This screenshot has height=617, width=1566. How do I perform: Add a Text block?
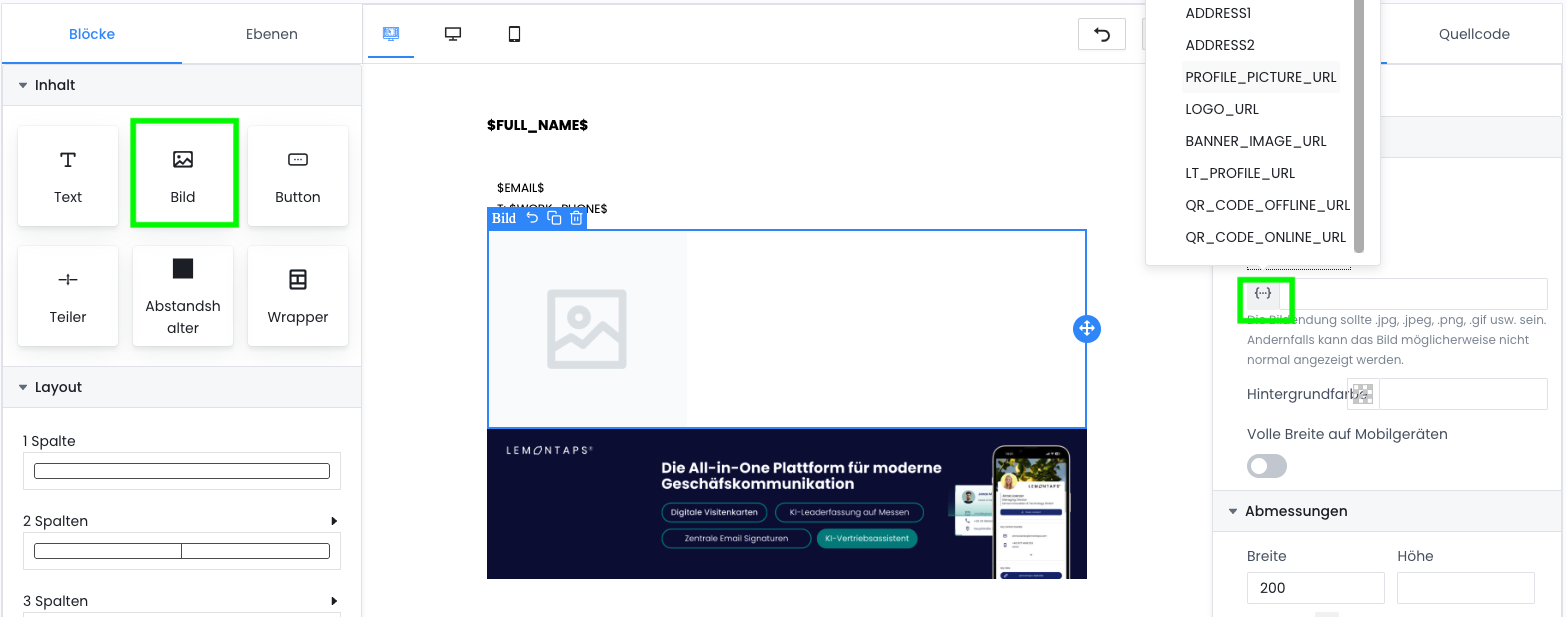tap(68, 176)
